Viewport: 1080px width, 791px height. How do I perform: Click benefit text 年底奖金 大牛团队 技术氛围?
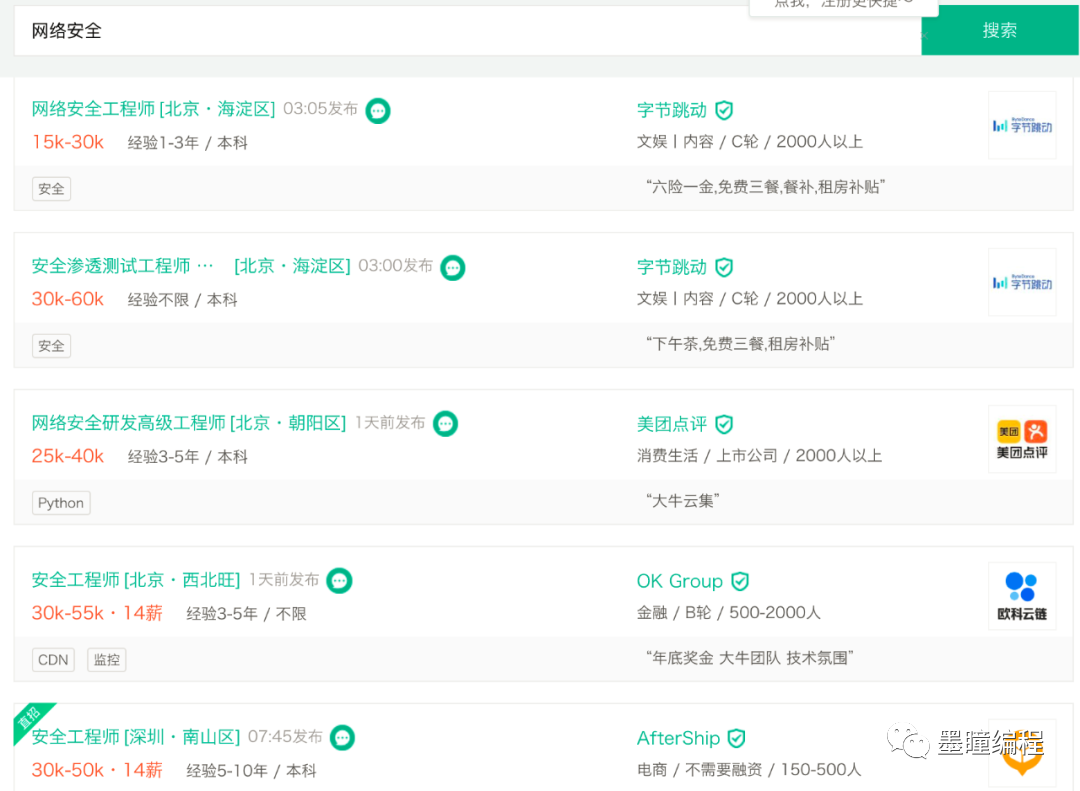[749, 659]
